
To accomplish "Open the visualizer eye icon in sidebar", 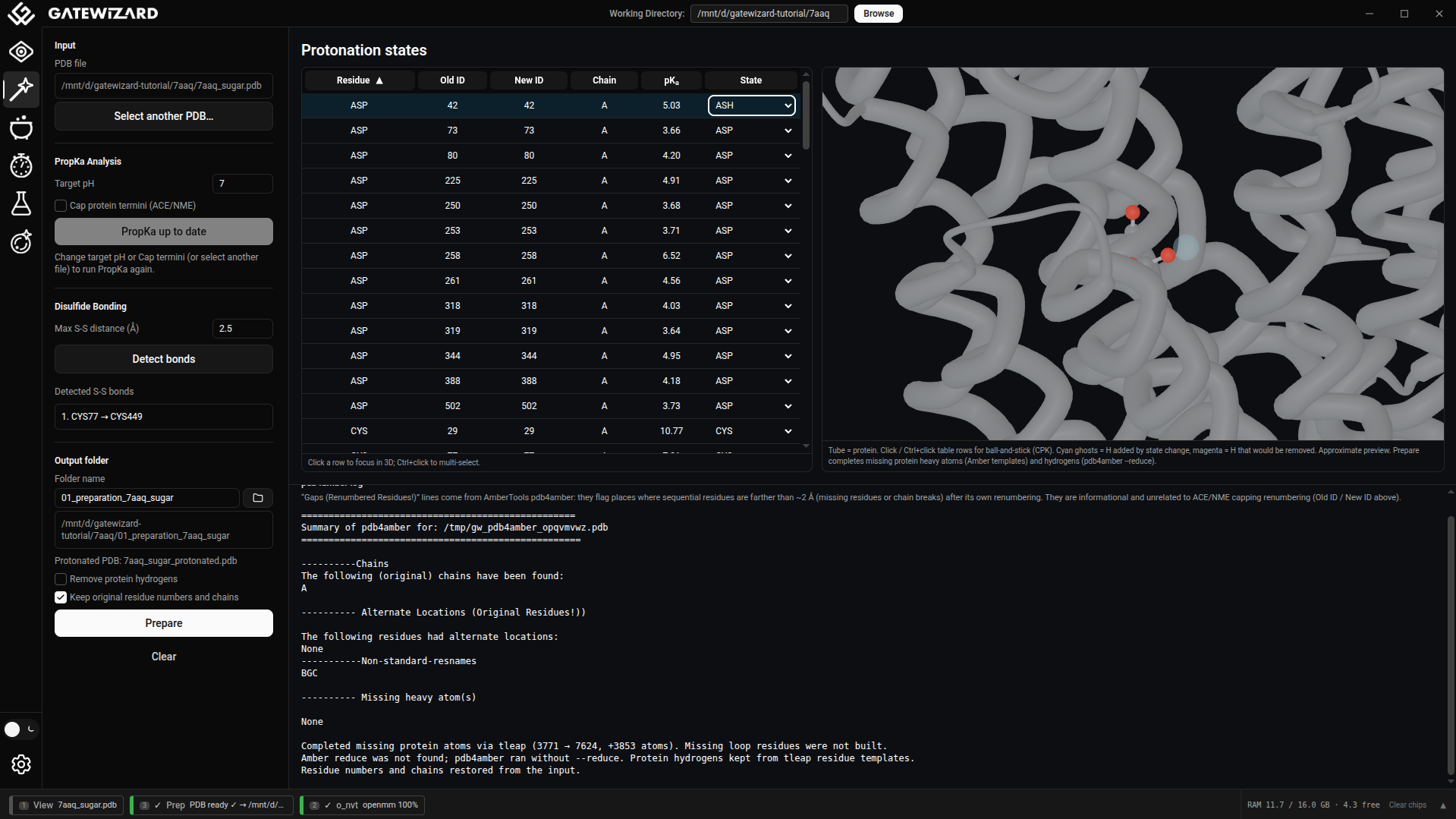I will pos(21,52).
